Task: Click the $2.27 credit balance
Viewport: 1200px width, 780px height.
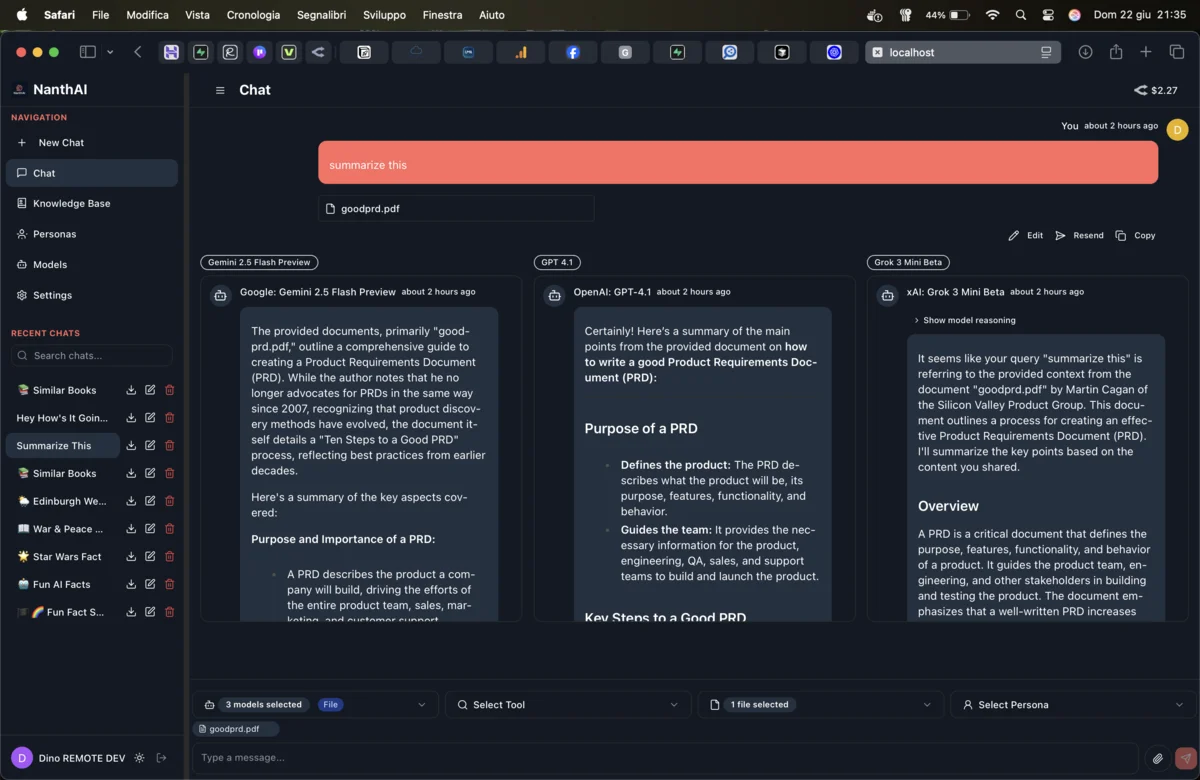Action: (x=1155, y=90)
